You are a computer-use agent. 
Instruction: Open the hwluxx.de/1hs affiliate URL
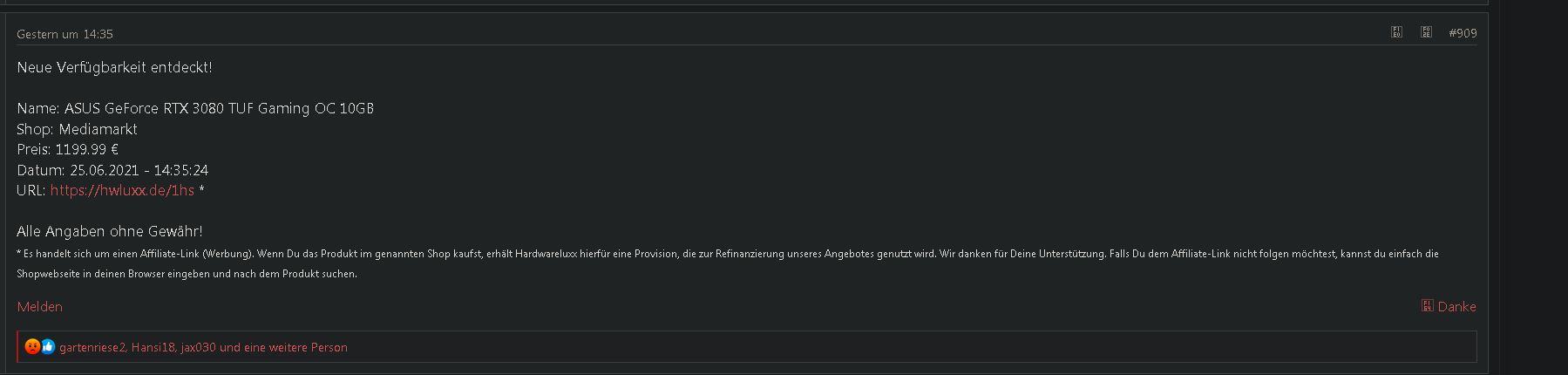click(122, 190)
